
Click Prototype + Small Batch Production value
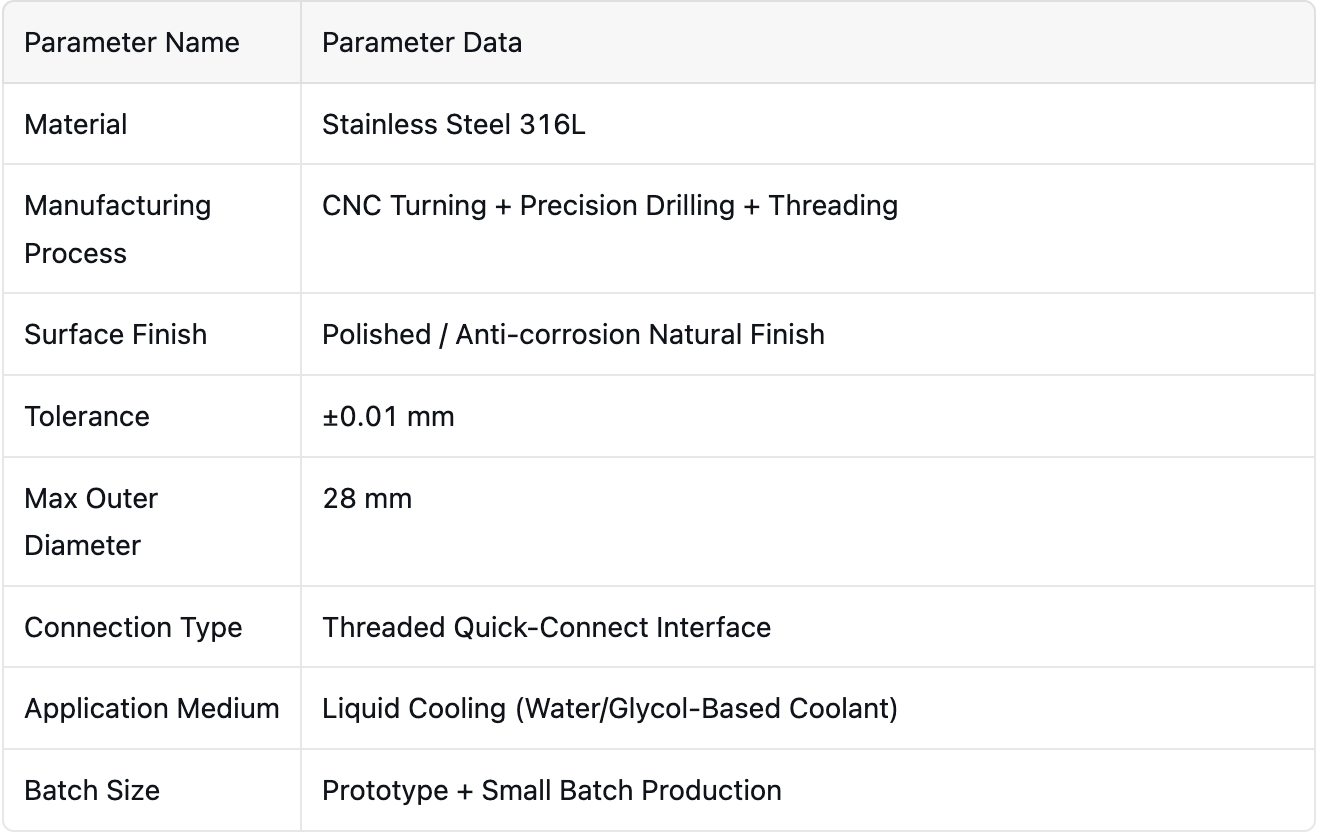coord(552,790)
